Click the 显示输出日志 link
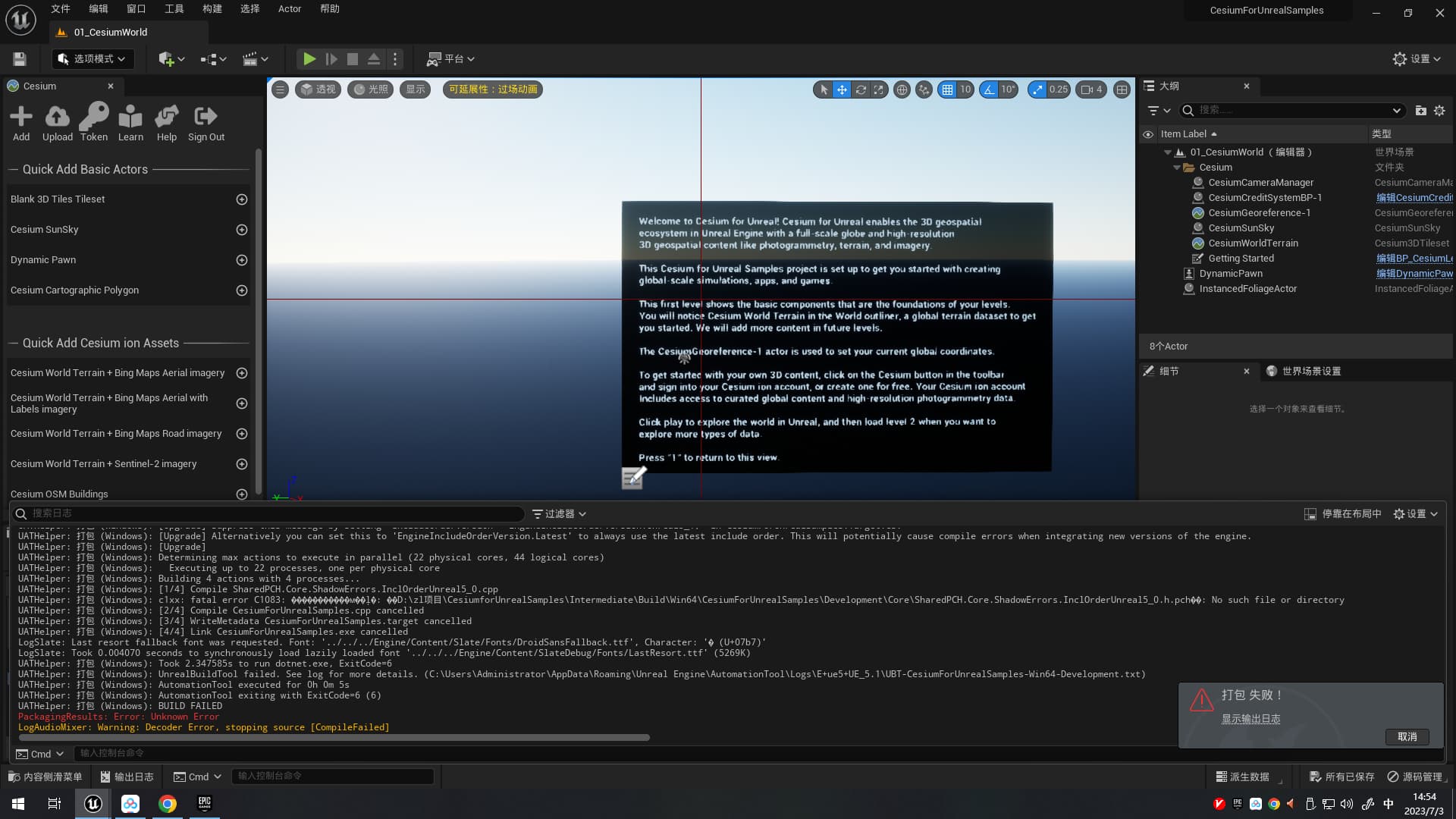The image size is (1456, 819). 1250,719
